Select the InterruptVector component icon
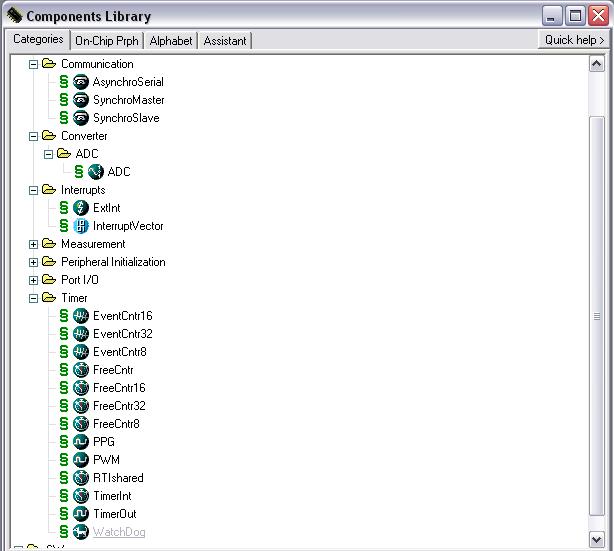This screenshot has width=614, height=551. [x=81, y=226]
